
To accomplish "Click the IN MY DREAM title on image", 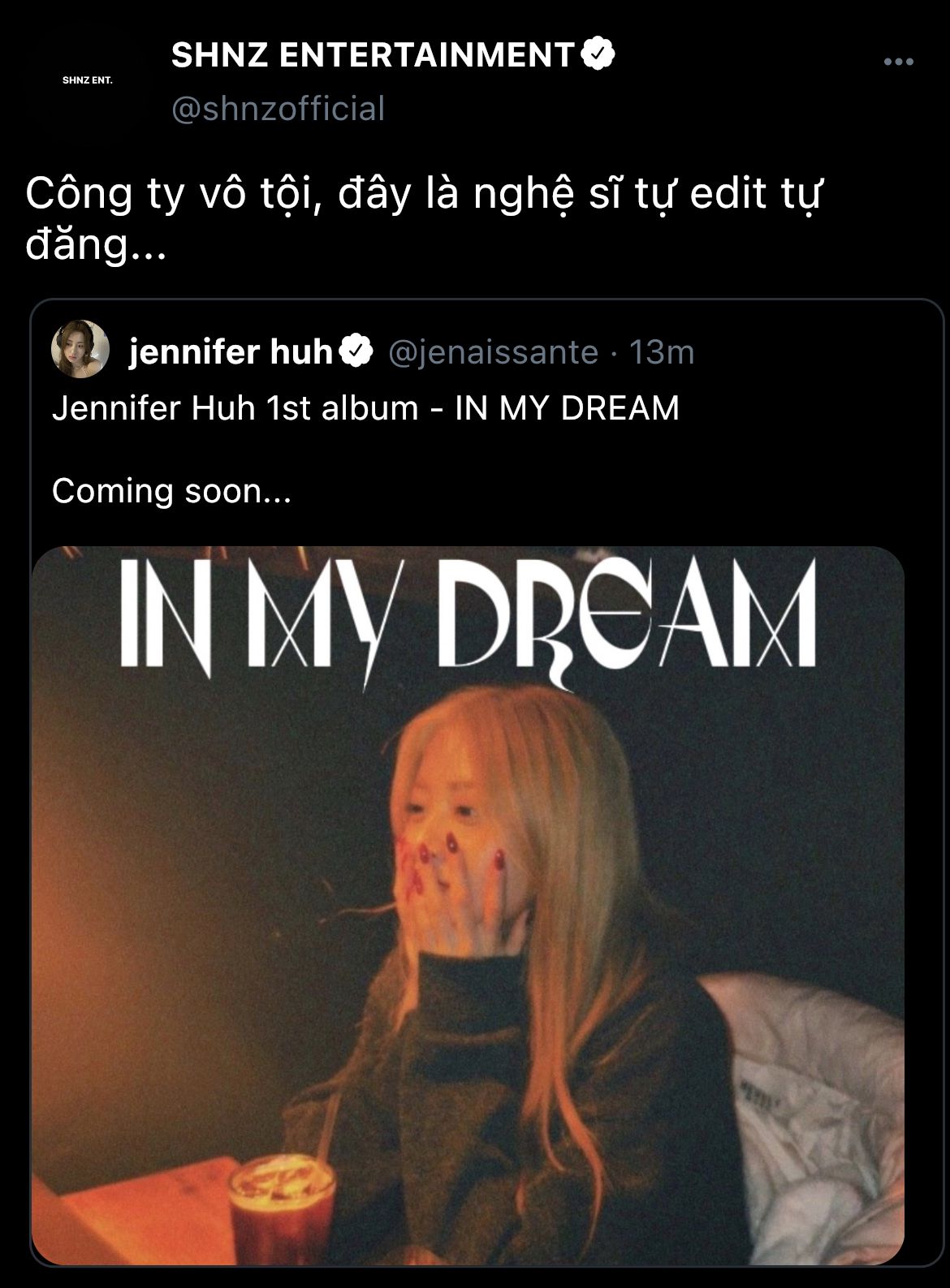I will tap(468, 615).
